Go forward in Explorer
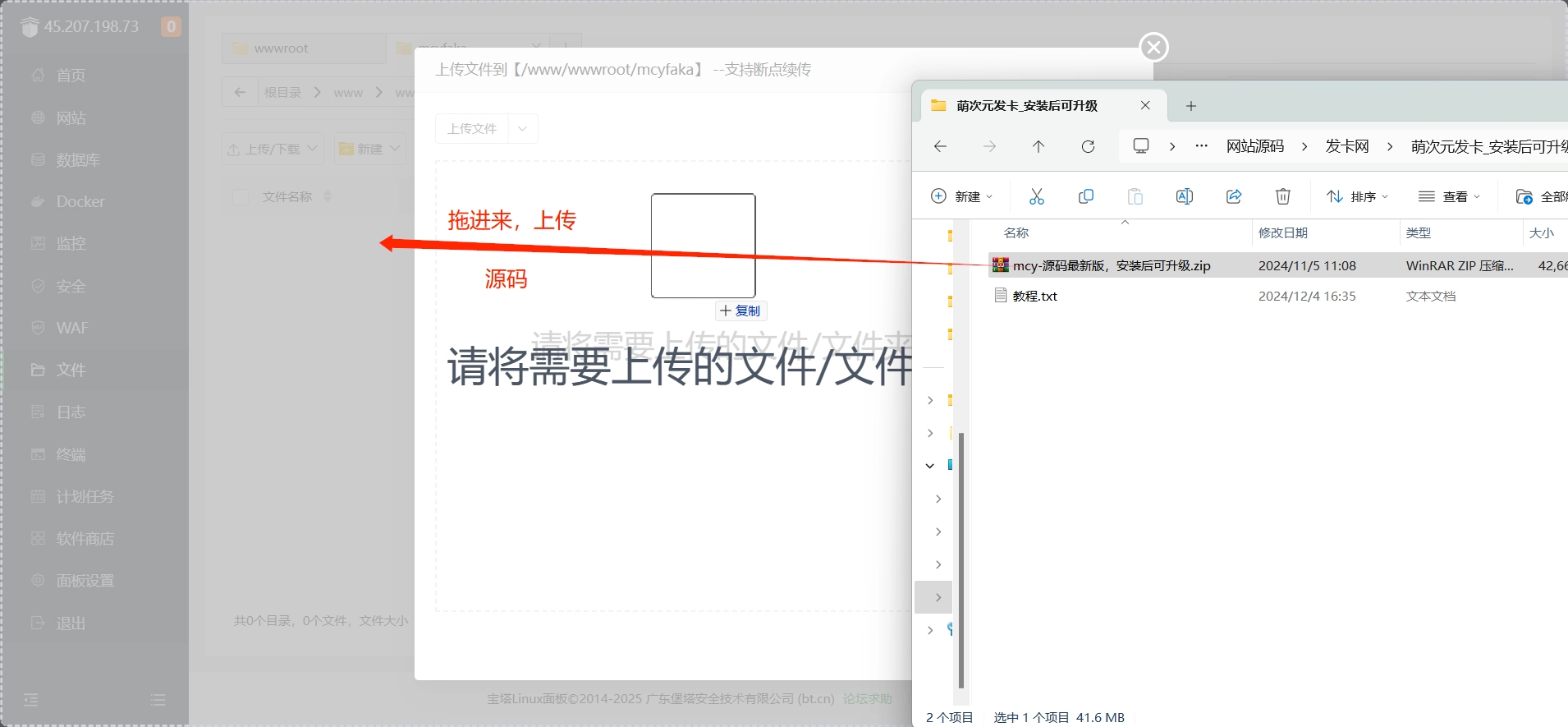The height and width of the screenshot is (727, 1568). tap(989, 146)
